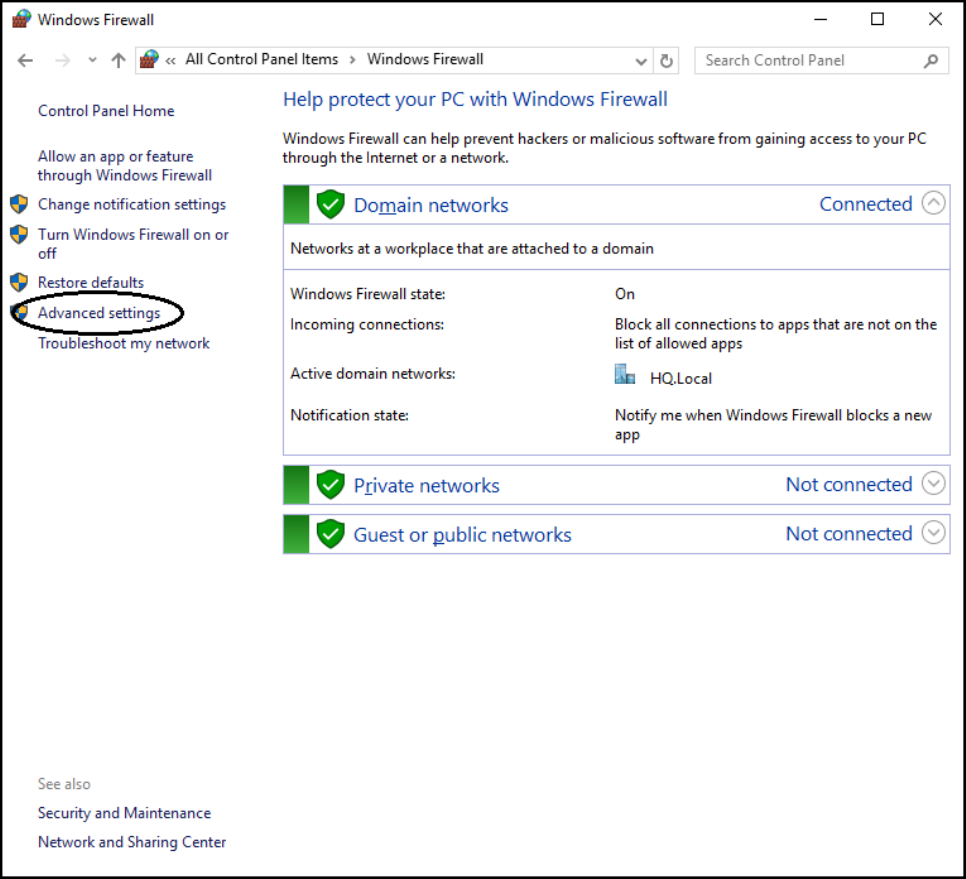Open Control Panel Home
Screen dimensions: 966x879
pyautogui.click(x=106, y=111)
